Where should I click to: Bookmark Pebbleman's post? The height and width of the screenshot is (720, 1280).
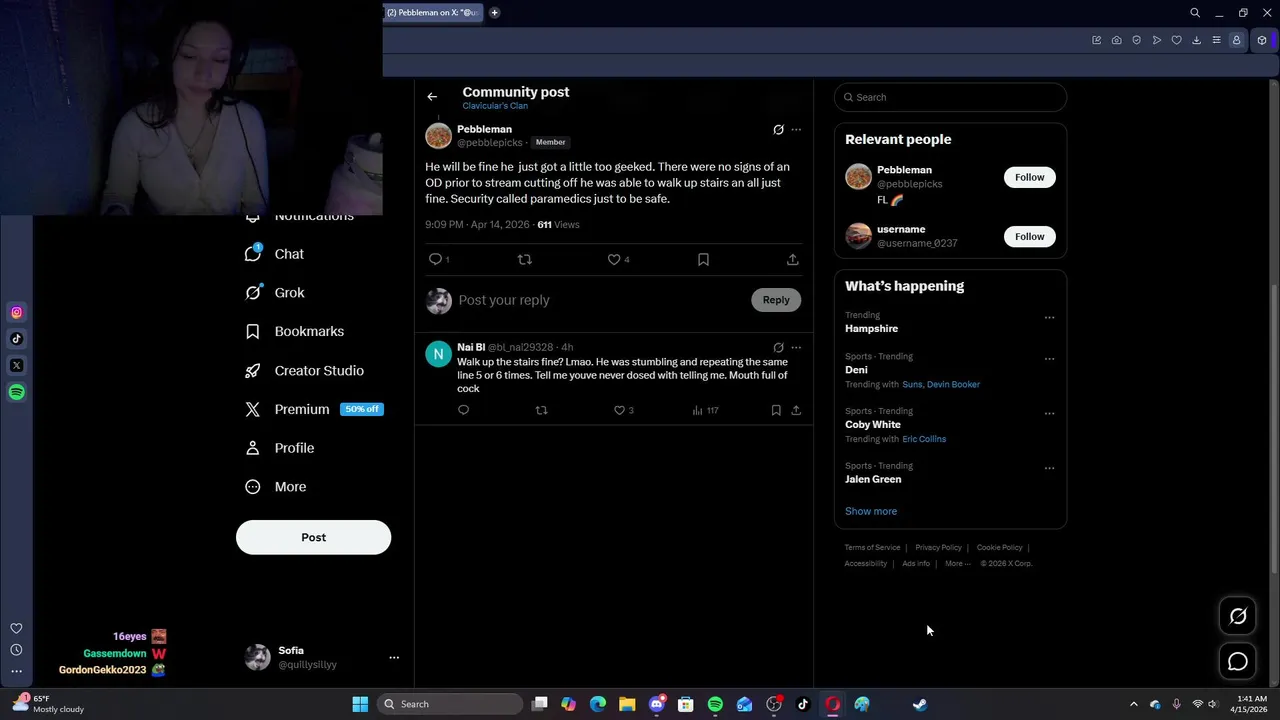tap(703, 259)
